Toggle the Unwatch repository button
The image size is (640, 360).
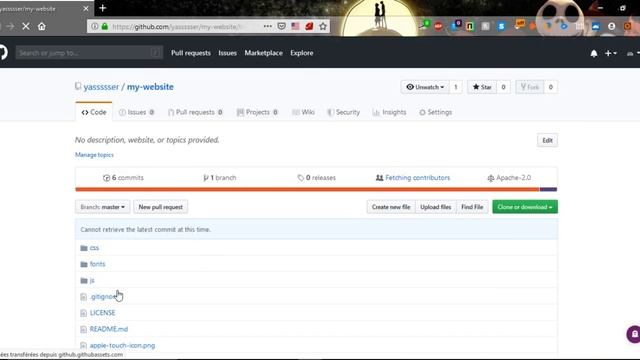click(425, 87)
